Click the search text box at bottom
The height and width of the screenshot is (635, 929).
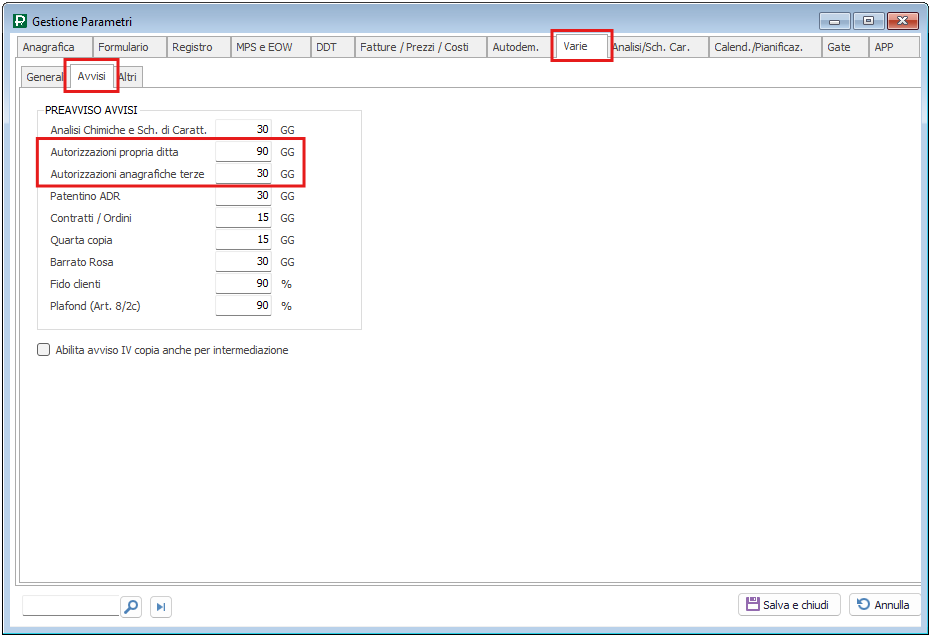[x=70, y=606]
